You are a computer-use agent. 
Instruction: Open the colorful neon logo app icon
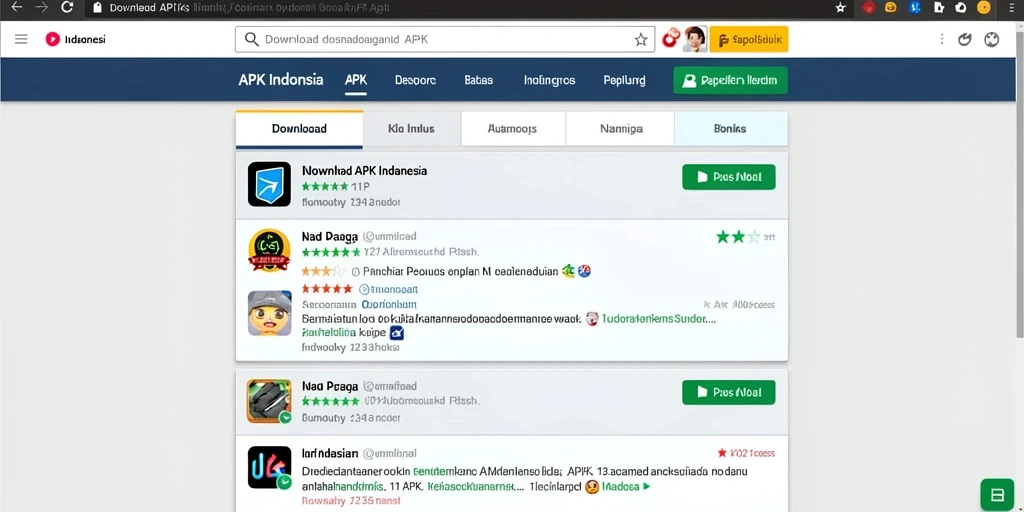click(269, 468)
